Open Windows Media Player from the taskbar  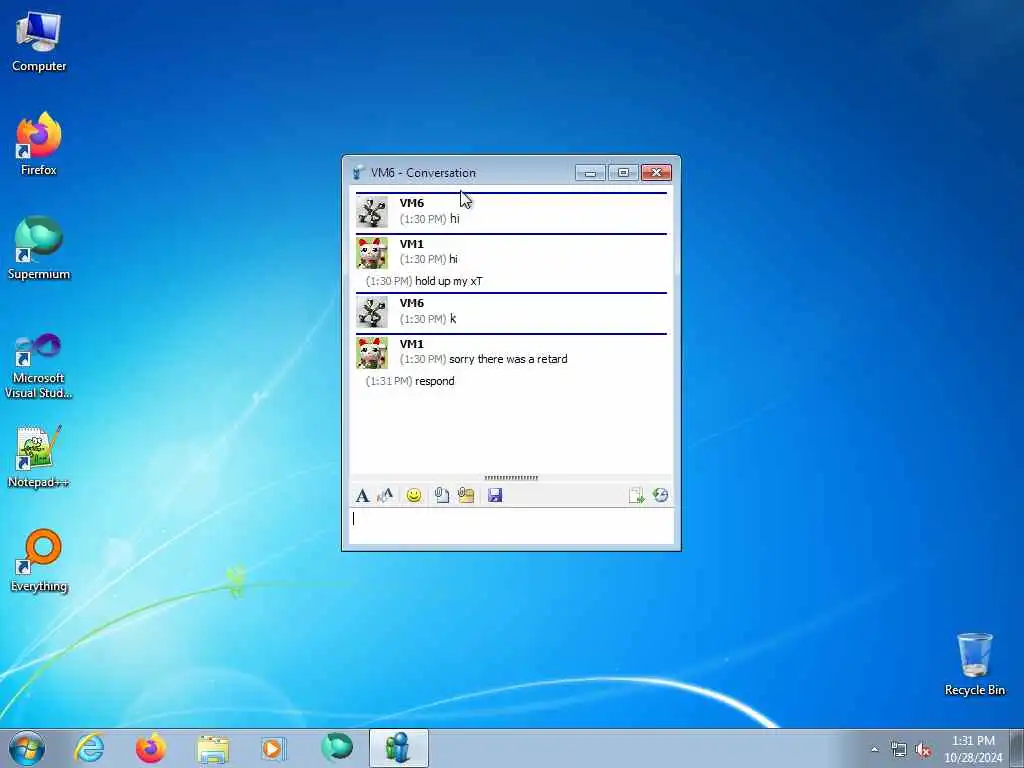(274, 748)
